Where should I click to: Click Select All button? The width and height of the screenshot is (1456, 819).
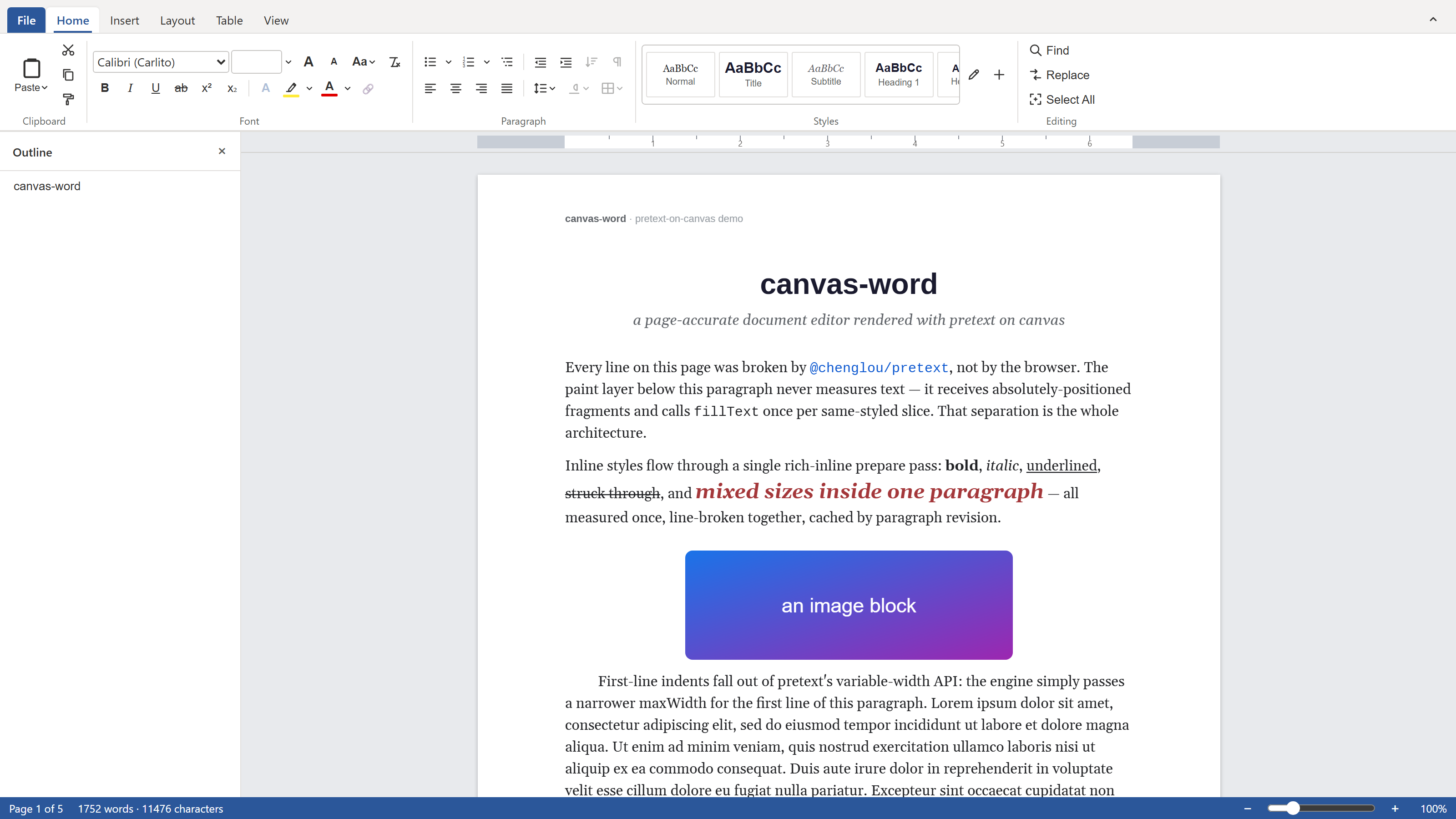(1062, 100)
